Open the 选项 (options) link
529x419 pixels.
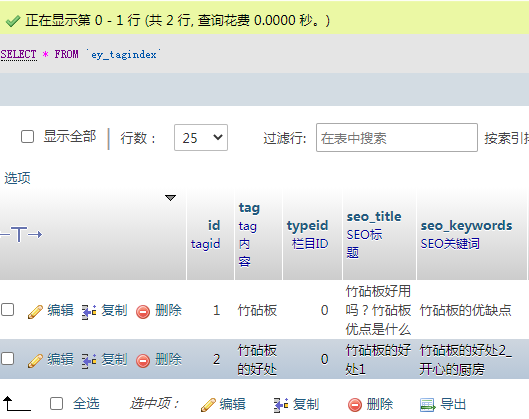[17, 178]
